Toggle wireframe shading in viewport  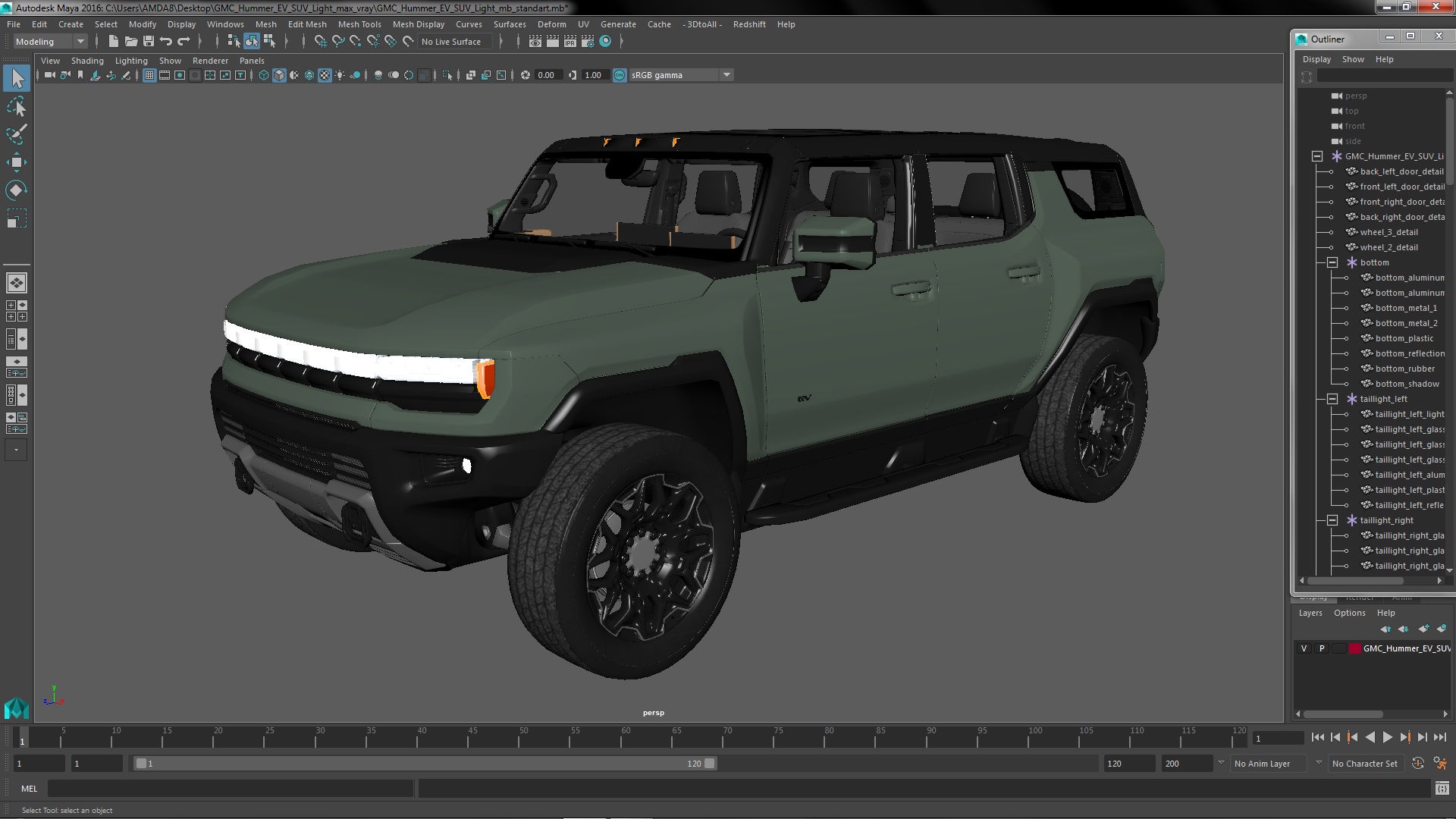263,75
